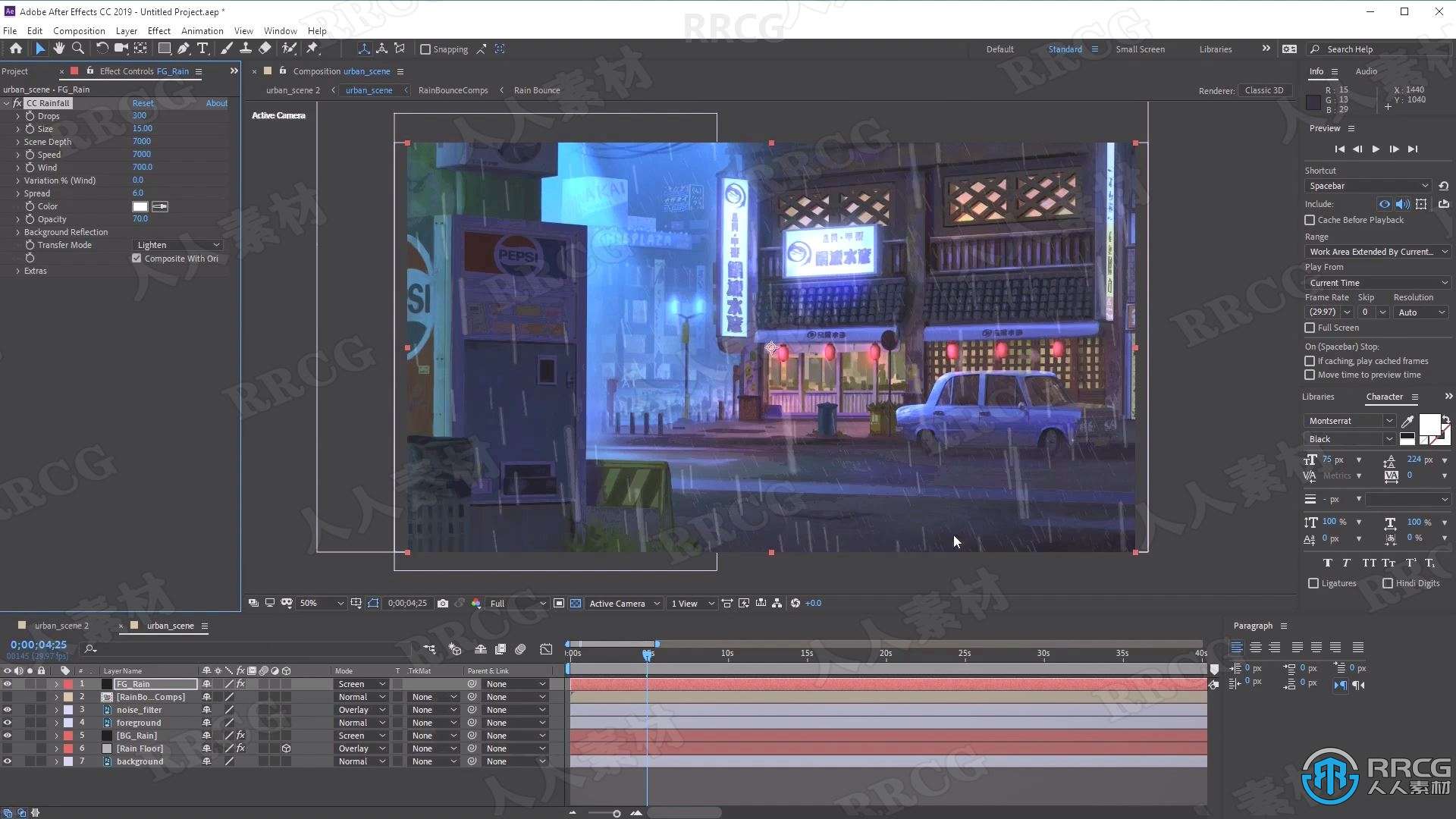The width and height of the screenshot is (1456, 819).
Task: Jump to the last frame in Preview
Action: 1413,149
